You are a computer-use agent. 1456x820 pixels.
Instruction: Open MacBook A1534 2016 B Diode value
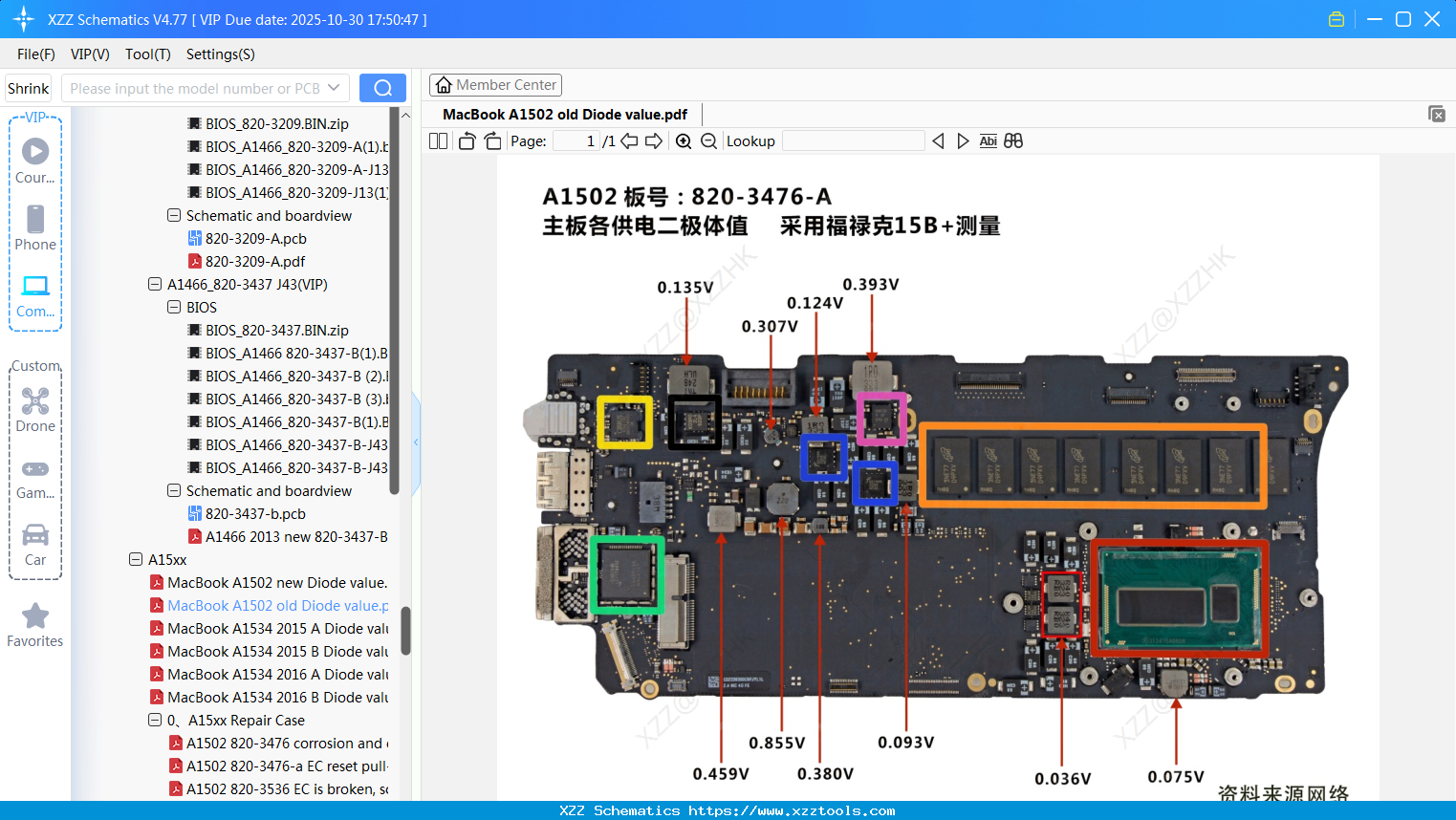269,697
